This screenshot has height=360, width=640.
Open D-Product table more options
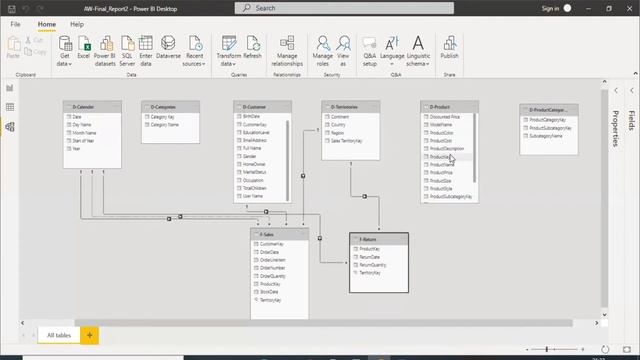[472, 107]
